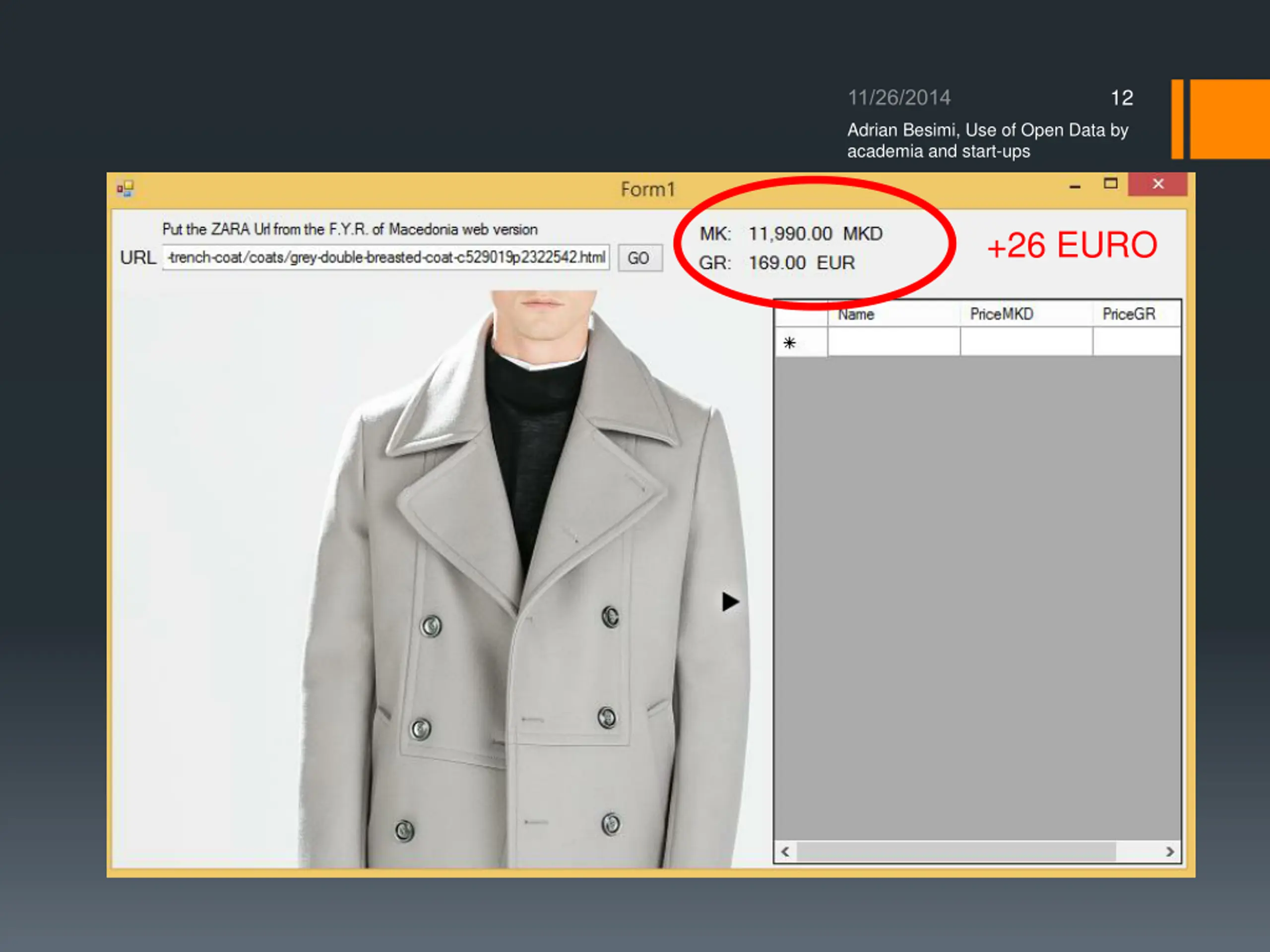Click the 11,990.00 MKD price label

pyautogui.click(x=815, y=234)
